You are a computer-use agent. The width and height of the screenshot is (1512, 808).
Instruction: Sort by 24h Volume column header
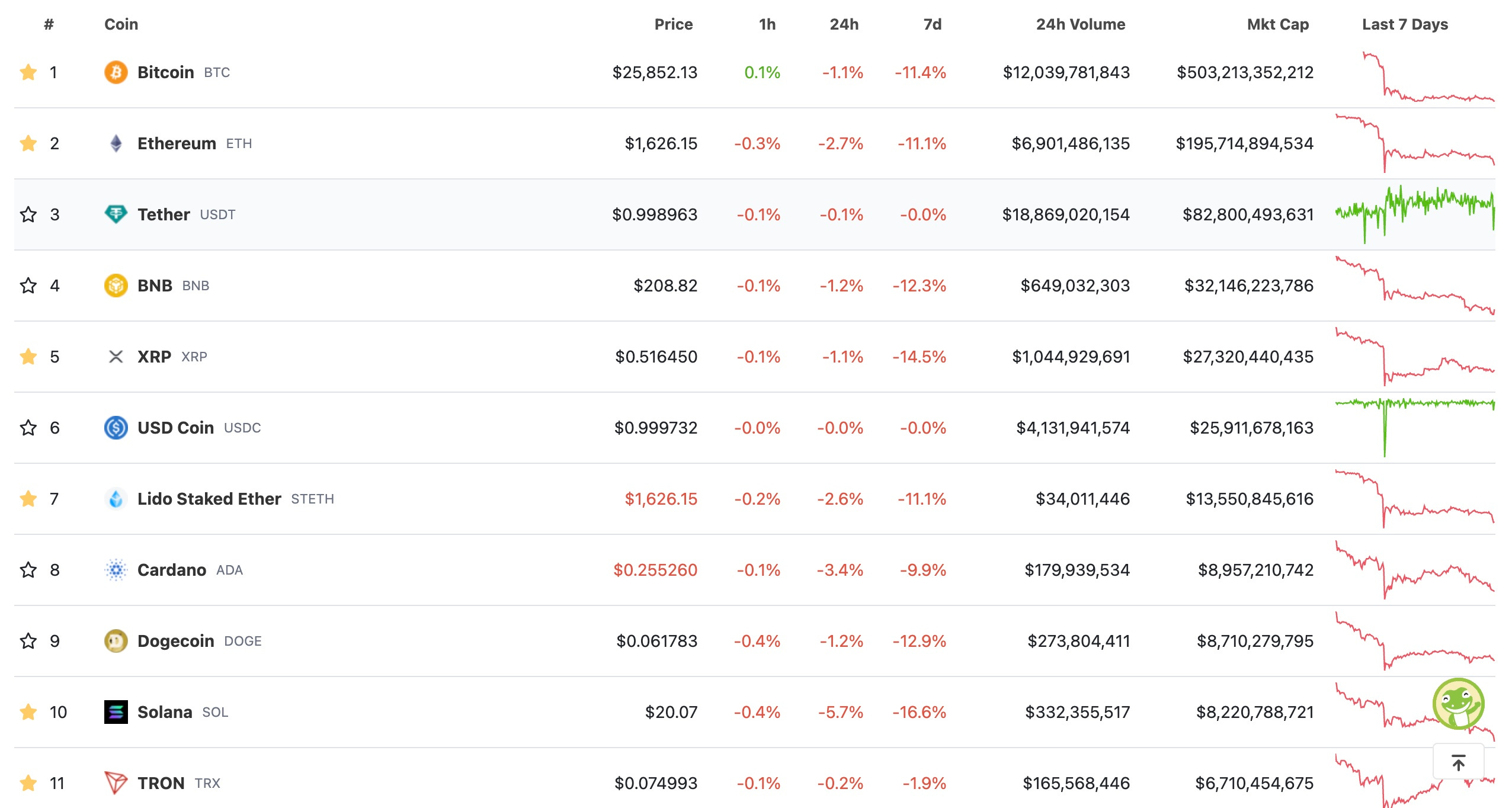click(x=1081, y=24)
